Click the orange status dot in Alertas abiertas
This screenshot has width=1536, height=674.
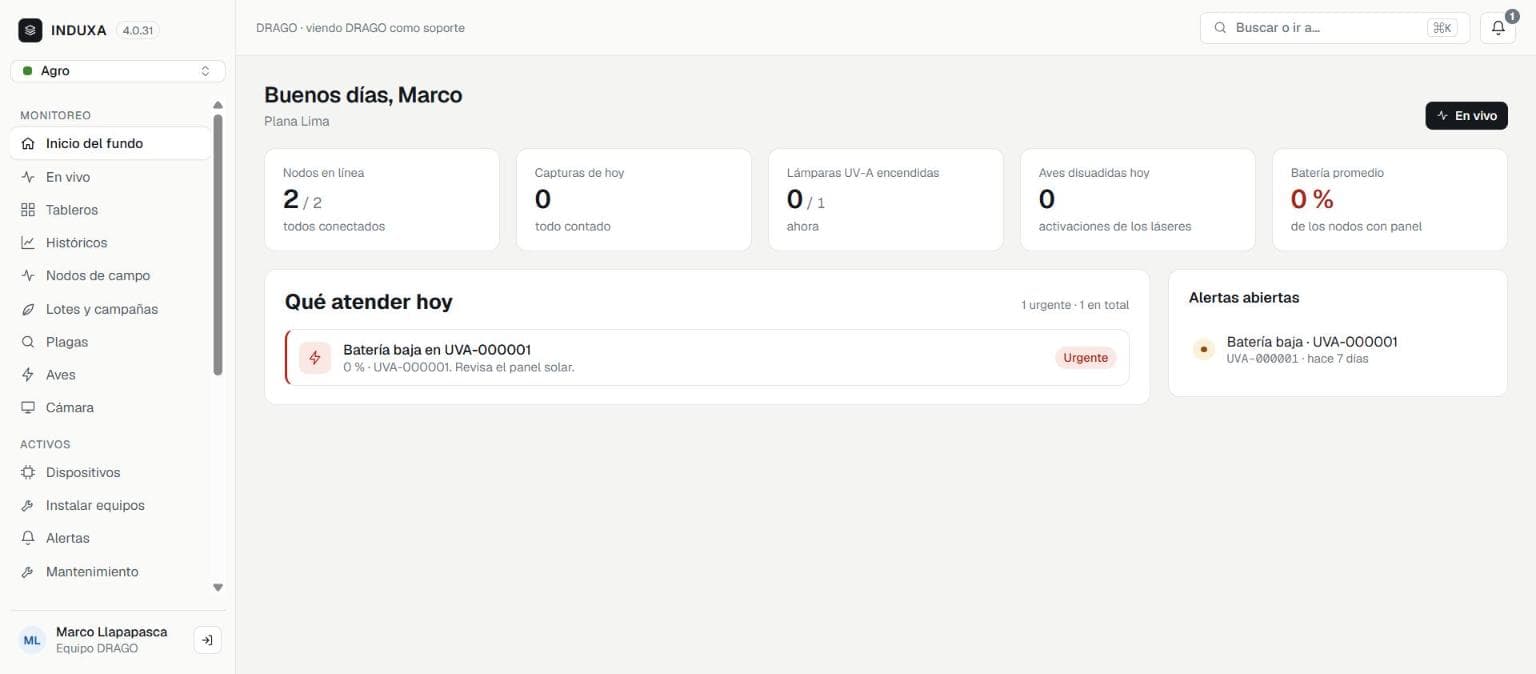point(1203,349)
